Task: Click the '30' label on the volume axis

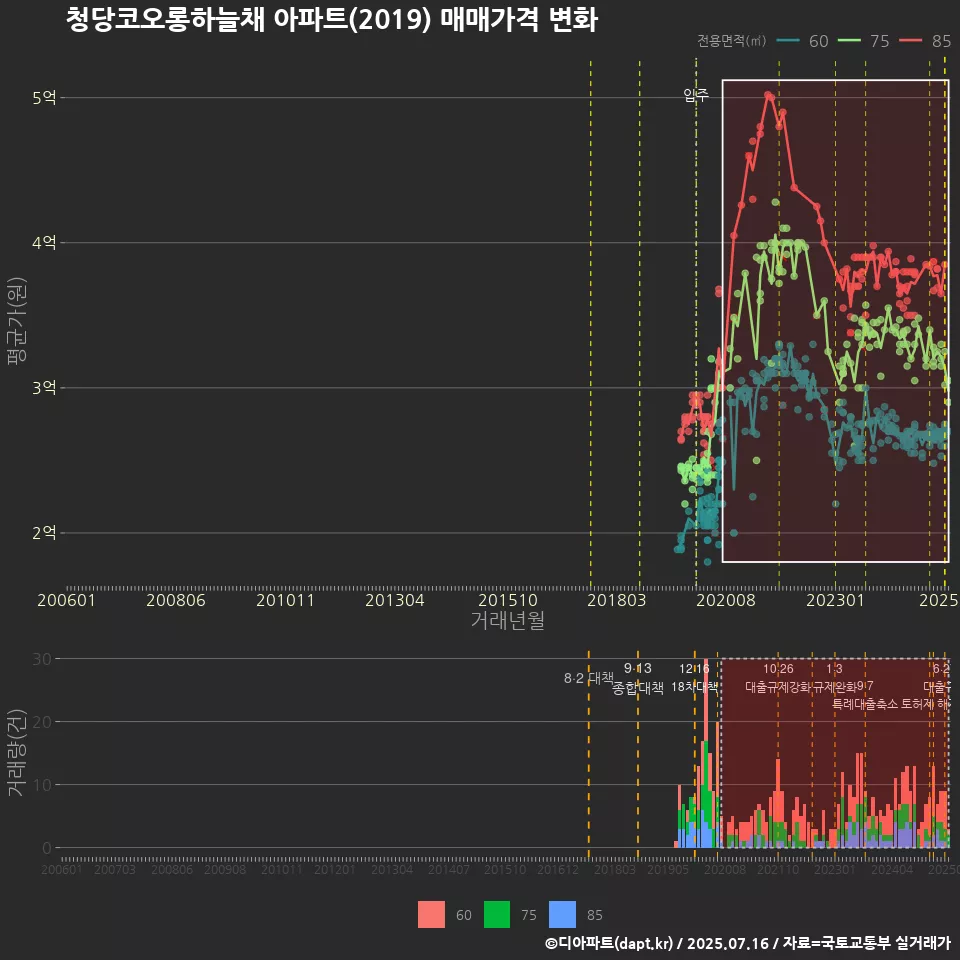Action: pos(42,659)
